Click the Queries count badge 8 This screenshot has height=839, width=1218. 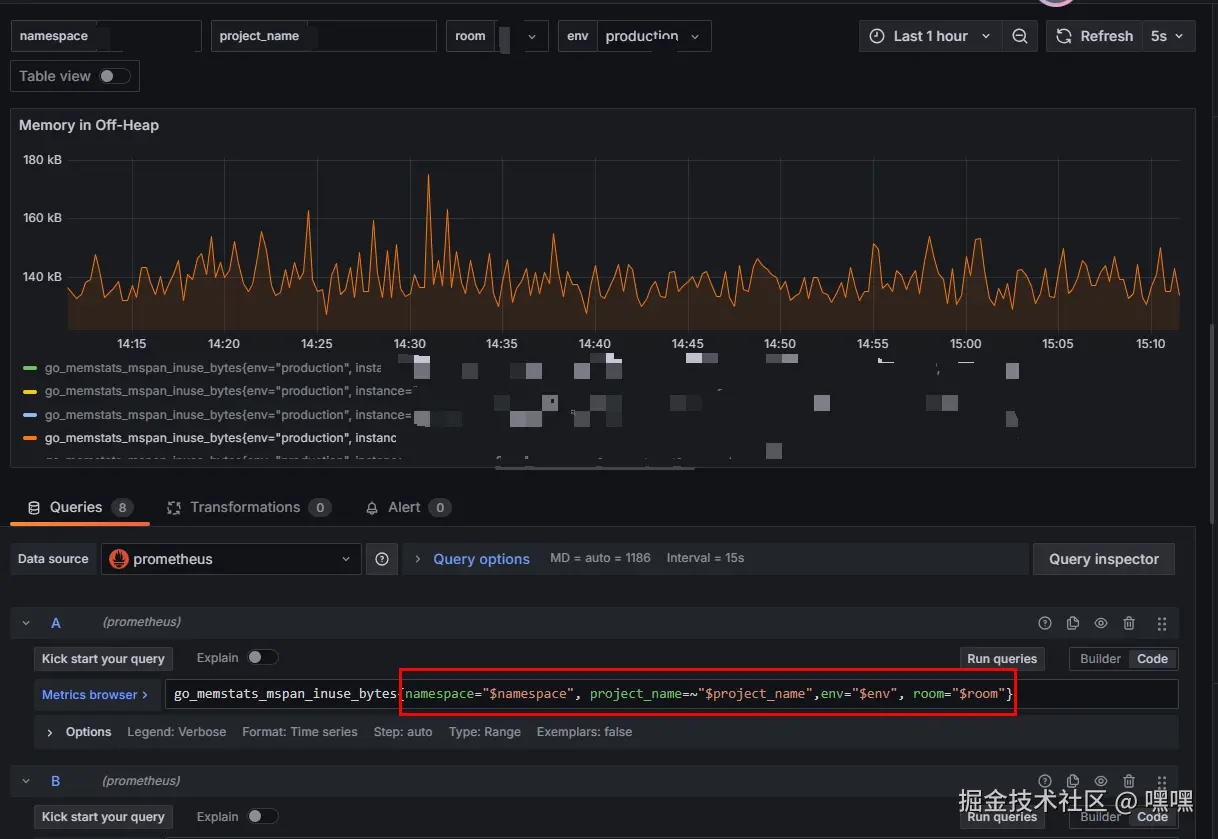click(122, 508)
